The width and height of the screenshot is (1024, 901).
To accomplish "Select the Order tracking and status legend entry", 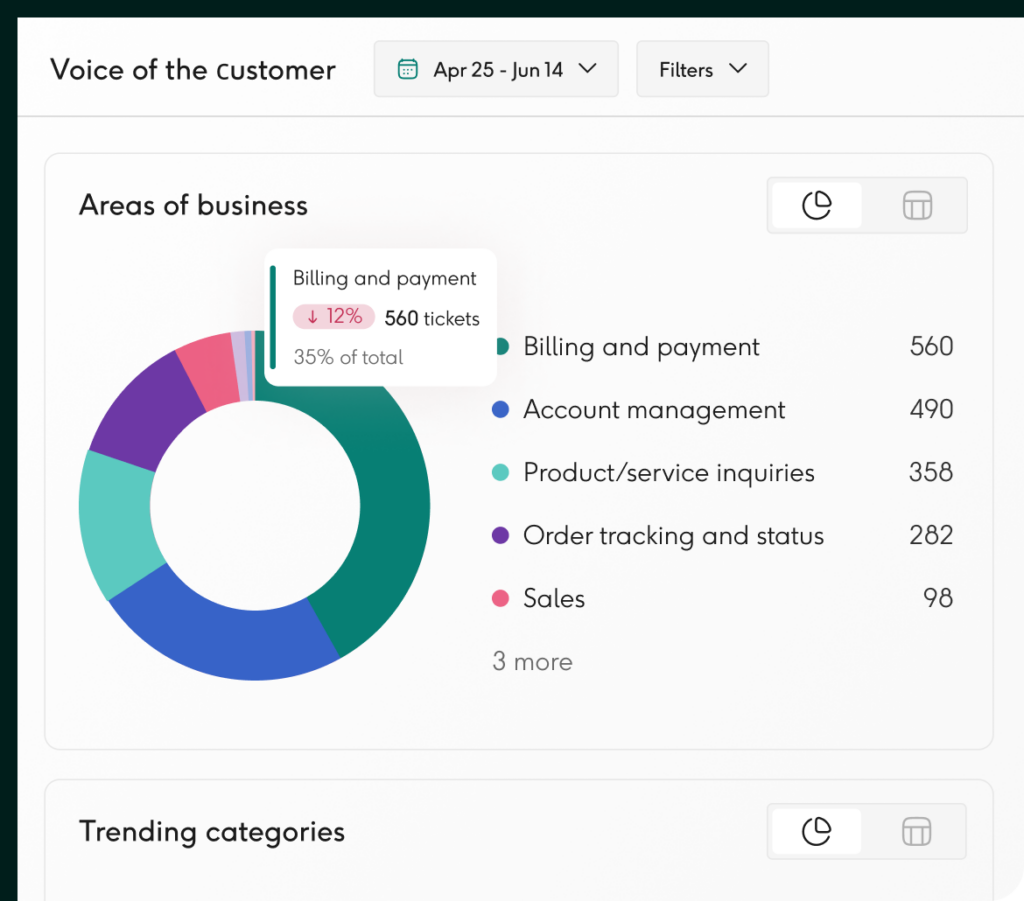I will [x=672, y=536].
